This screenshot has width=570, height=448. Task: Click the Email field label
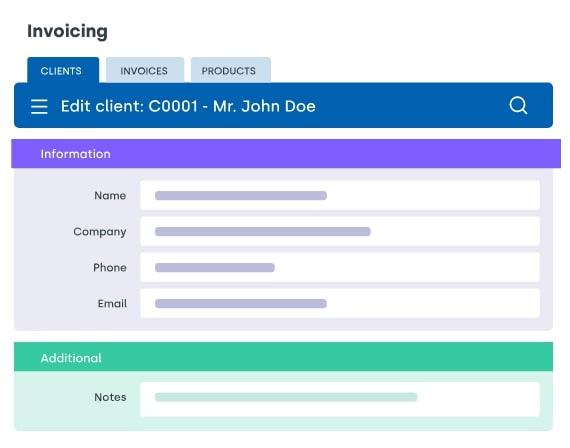112,304
